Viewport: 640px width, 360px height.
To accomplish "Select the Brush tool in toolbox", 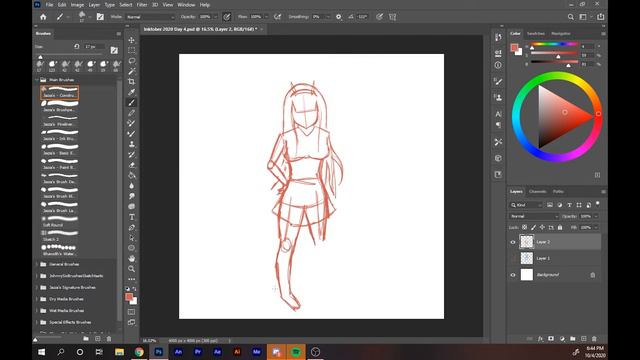I will [131, 102].
